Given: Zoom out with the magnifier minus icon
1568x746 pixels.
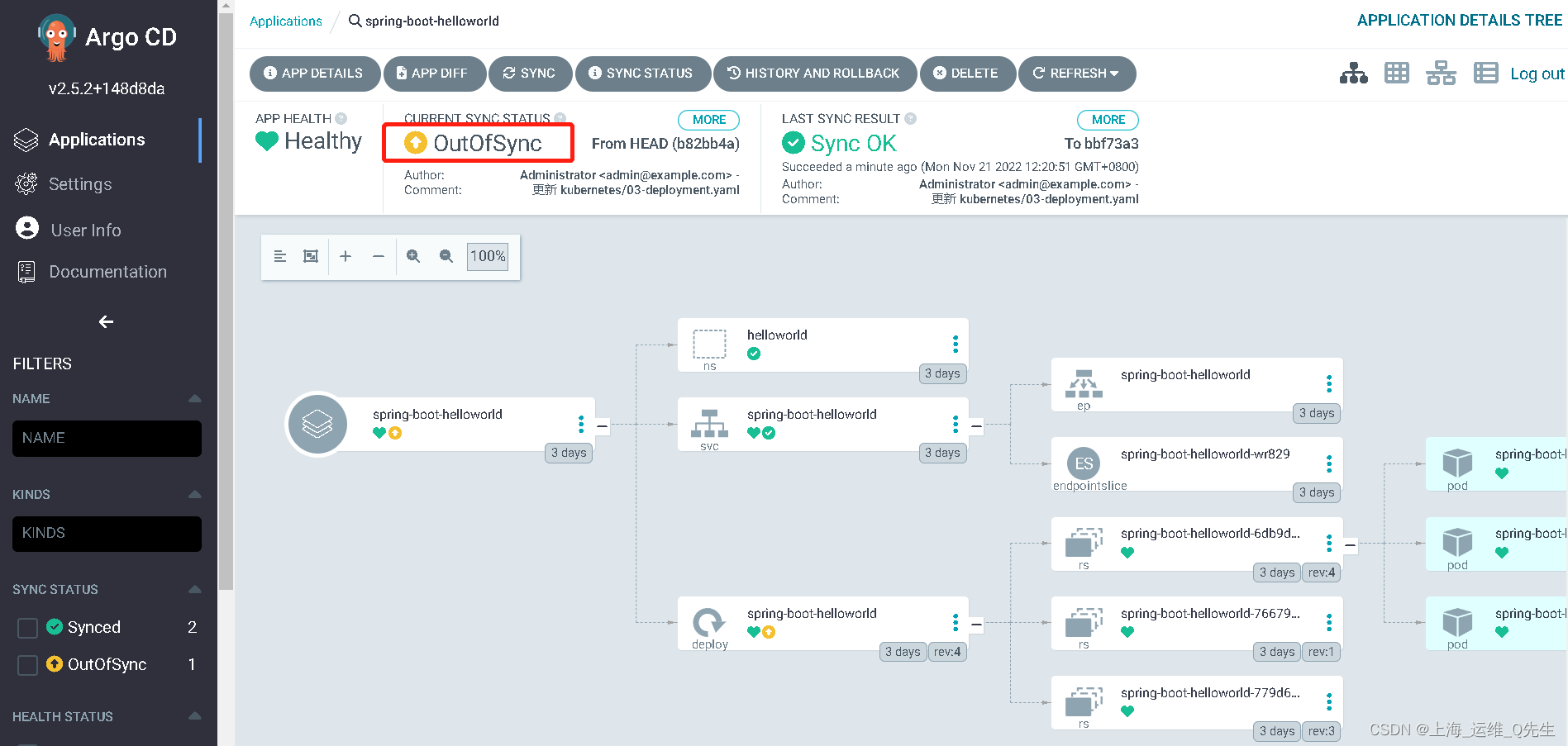Looking at the screenshot, I should 446,256.
